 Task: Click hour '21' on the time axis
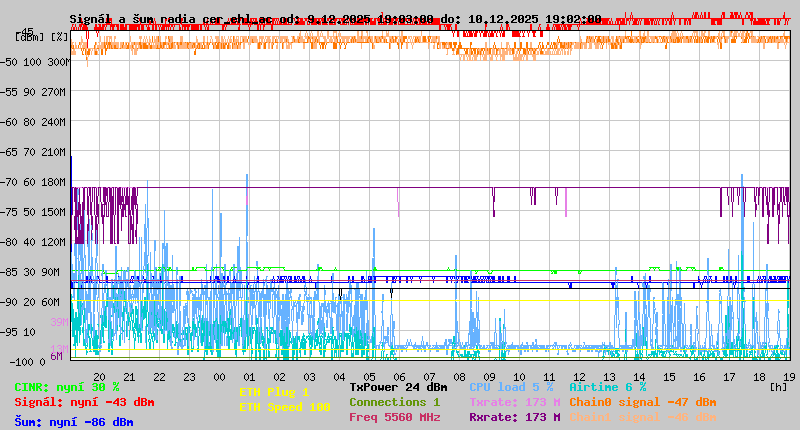point(130,377)
